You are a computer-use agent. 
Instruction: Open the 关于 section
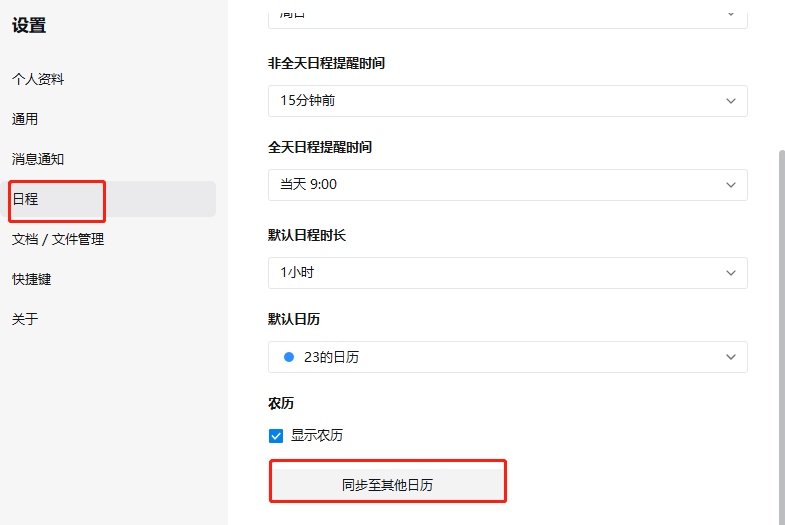(x=25, y=319)
